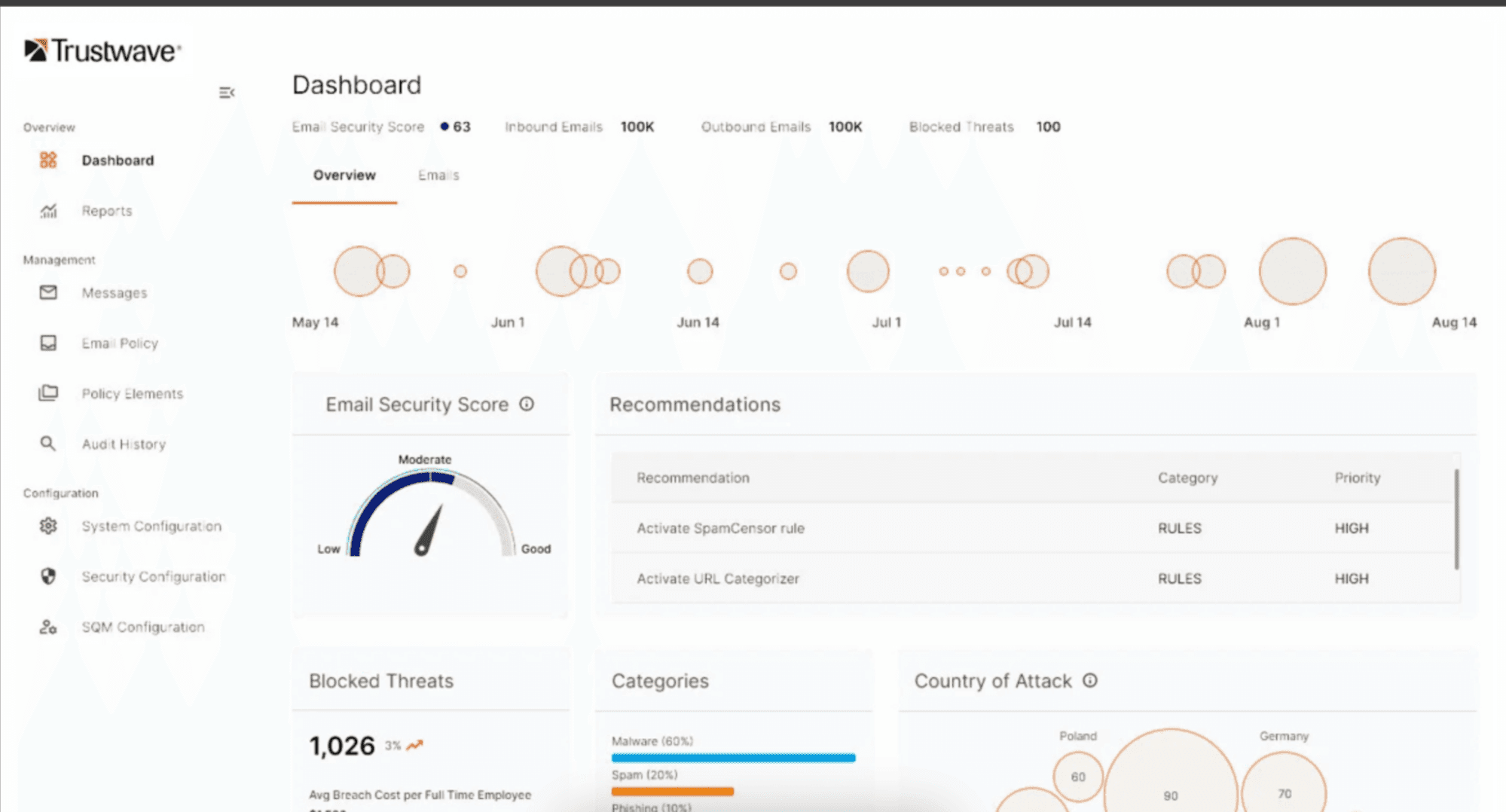The width and height of the screenshot is (1506, 812).
Task: Click the Reports chart icon
Action: pyautogui.click(x=48, y=211)
